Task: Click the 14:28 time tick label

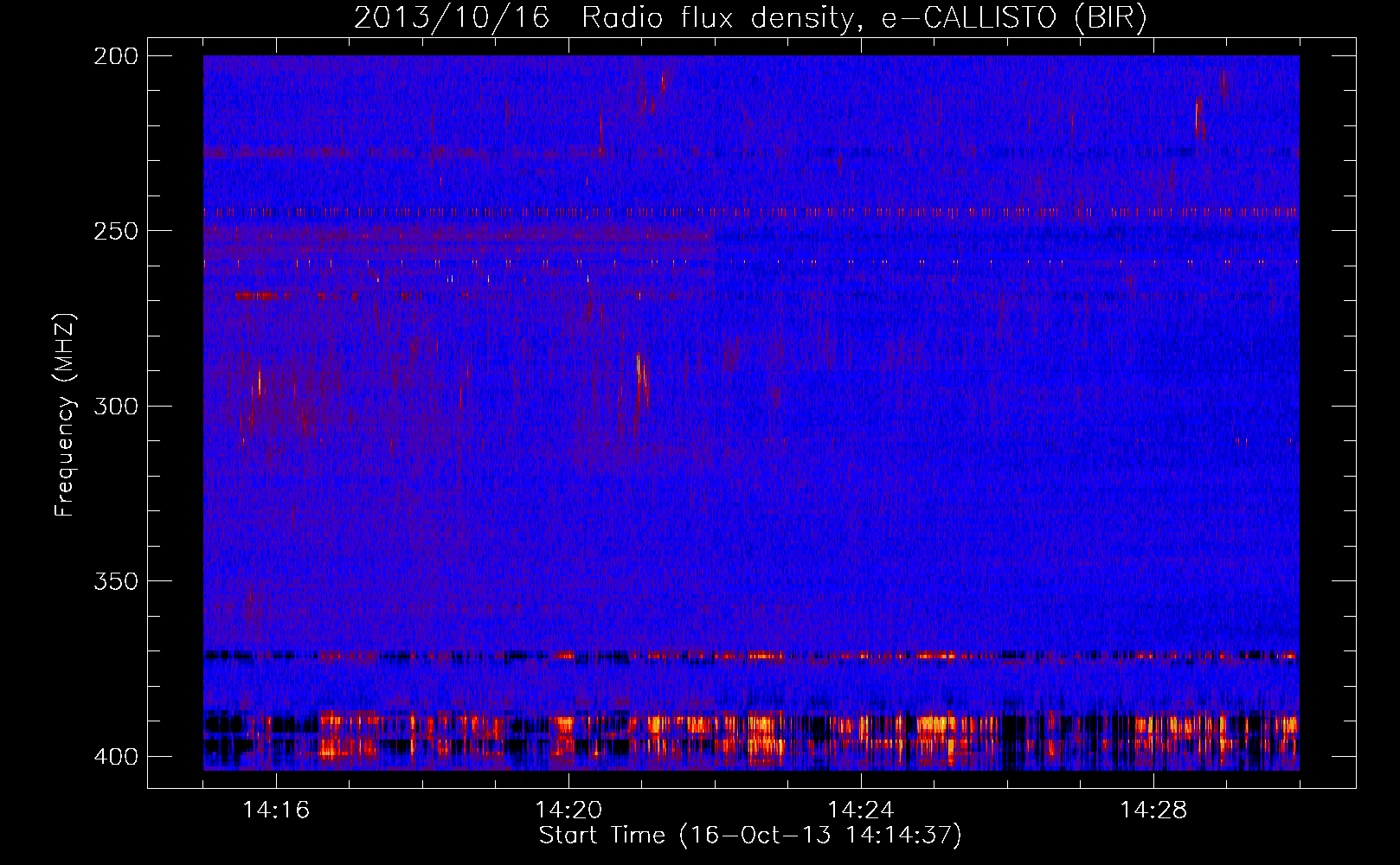Action: (x=1153, y=811)
